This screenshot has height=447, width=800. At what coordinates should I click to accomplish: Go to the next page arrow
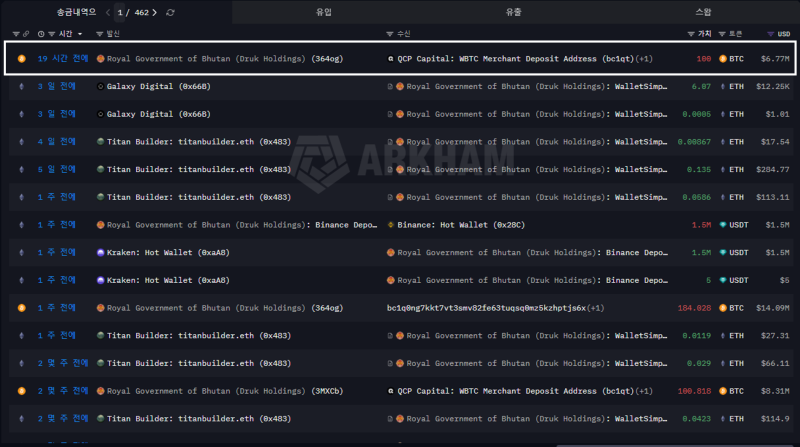click(x=155, y=12)
